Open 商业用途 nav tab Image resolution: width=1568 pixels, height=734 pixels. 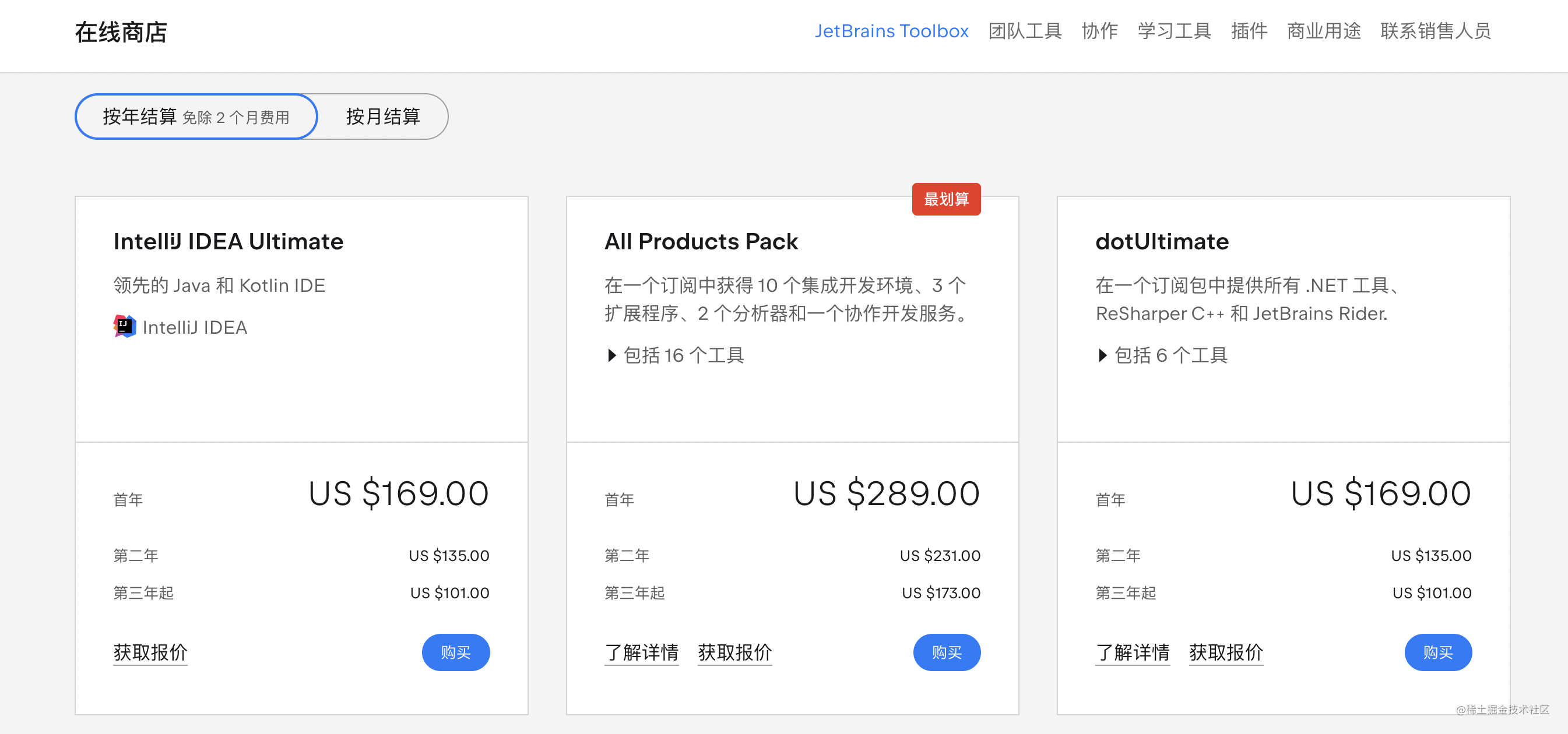click(1324, 31)
